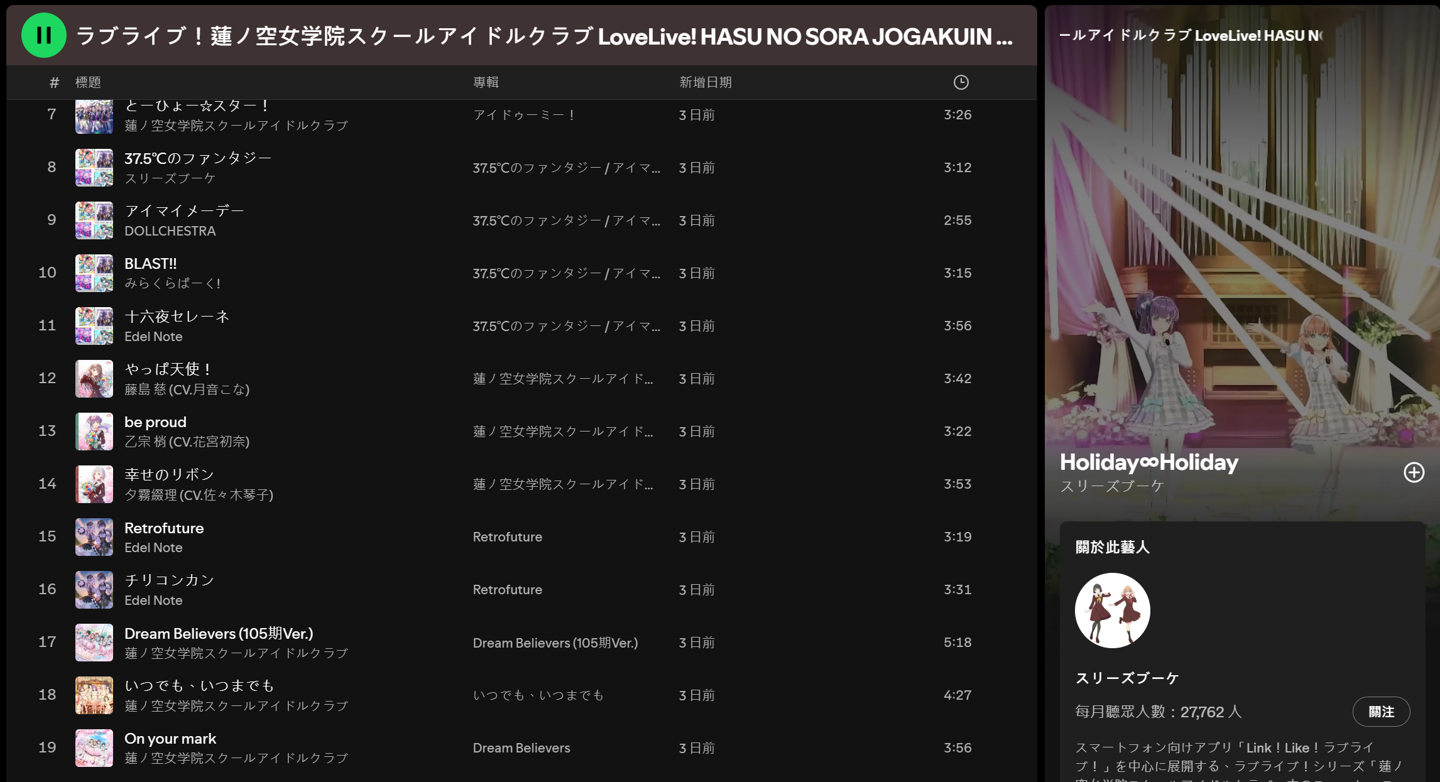This screenshot has width=1440, height=782.
Task: Open the album art of Retrofuture
Action: [93, 537]
